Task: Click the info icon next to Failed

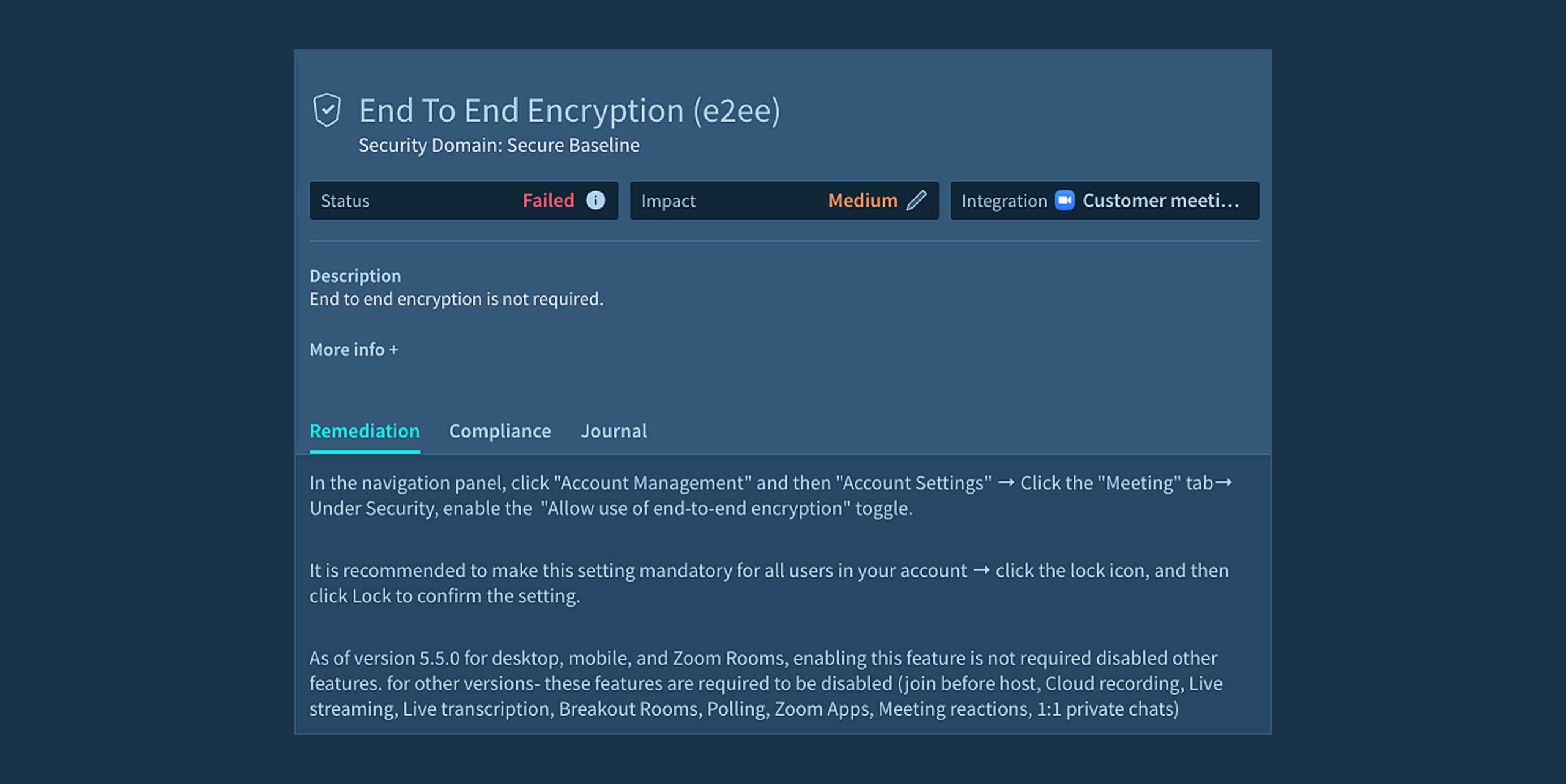Action: [595, 200]
